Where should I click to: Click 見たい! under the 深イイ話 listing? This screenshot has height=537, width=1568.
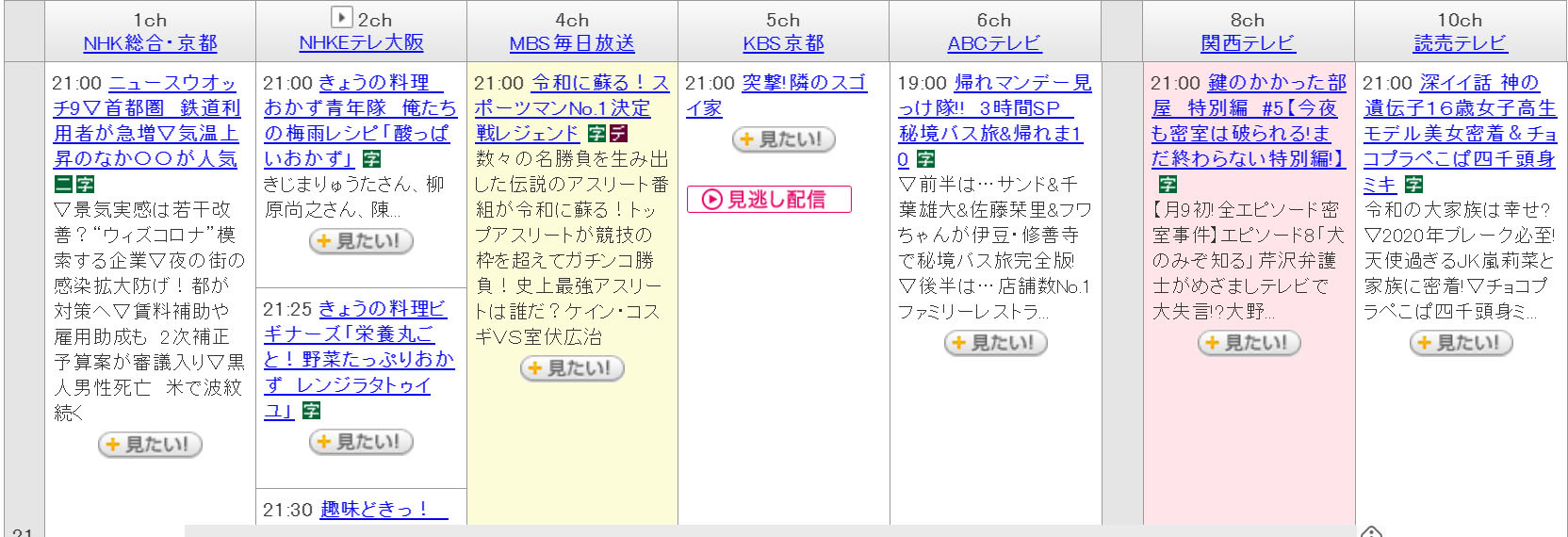1461,343
